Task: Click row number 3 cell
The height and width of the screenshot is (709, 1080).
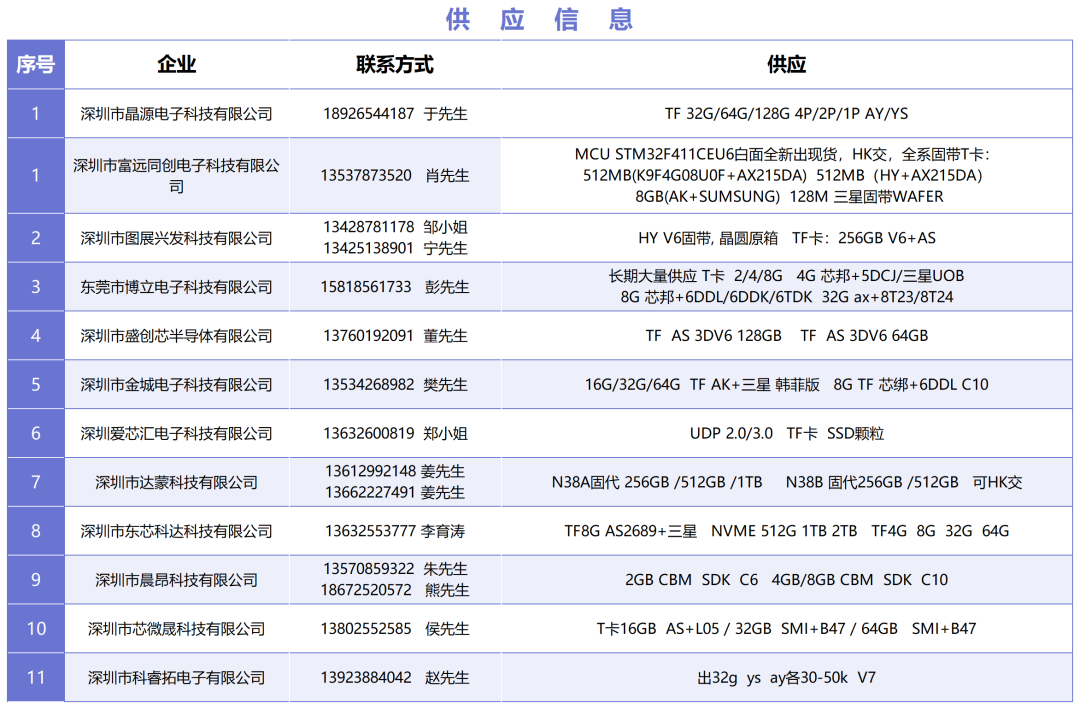Action: point(36,287)
